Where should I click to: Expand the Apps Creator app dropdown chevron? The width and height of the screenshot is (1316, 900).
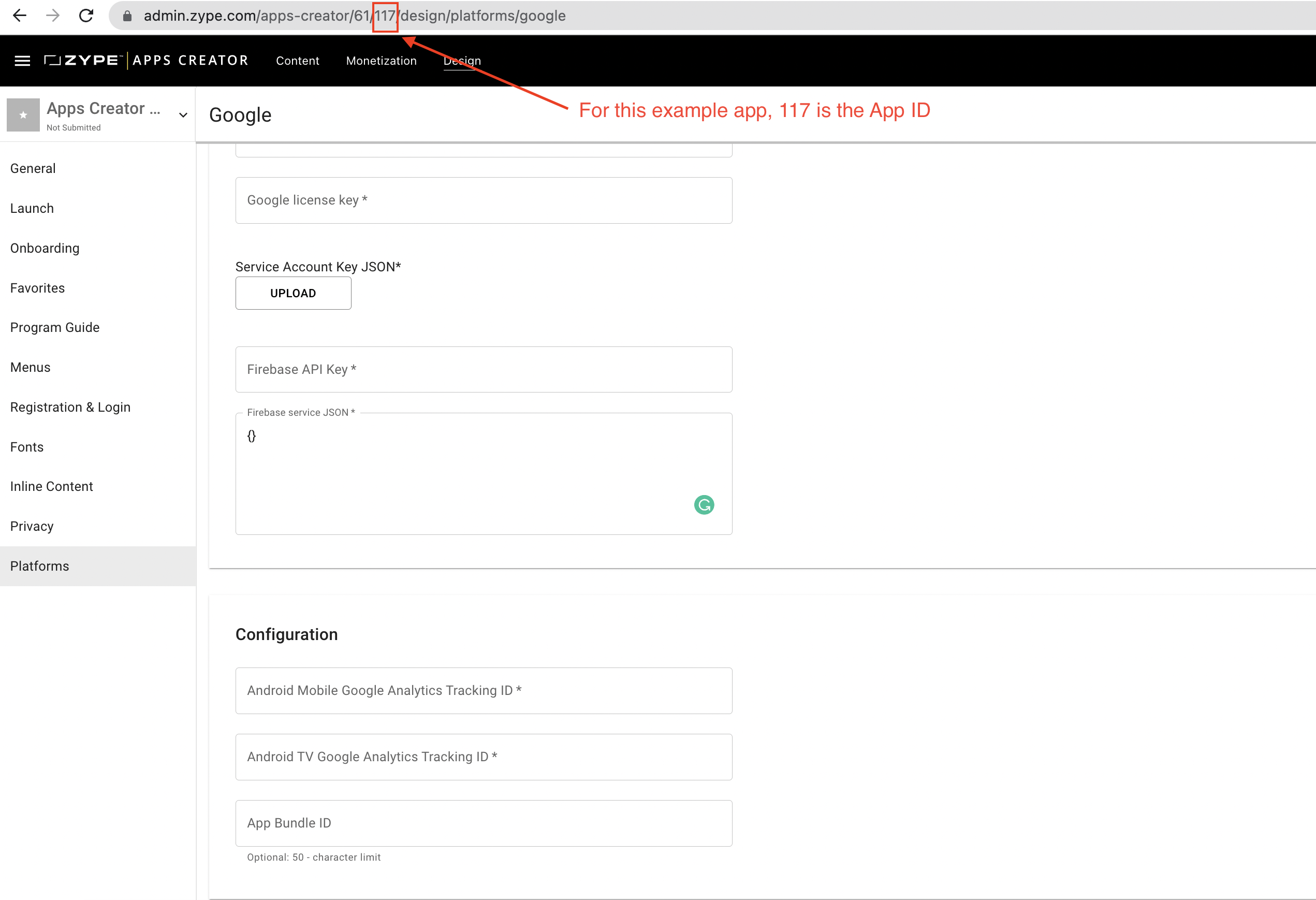[183, 115]
